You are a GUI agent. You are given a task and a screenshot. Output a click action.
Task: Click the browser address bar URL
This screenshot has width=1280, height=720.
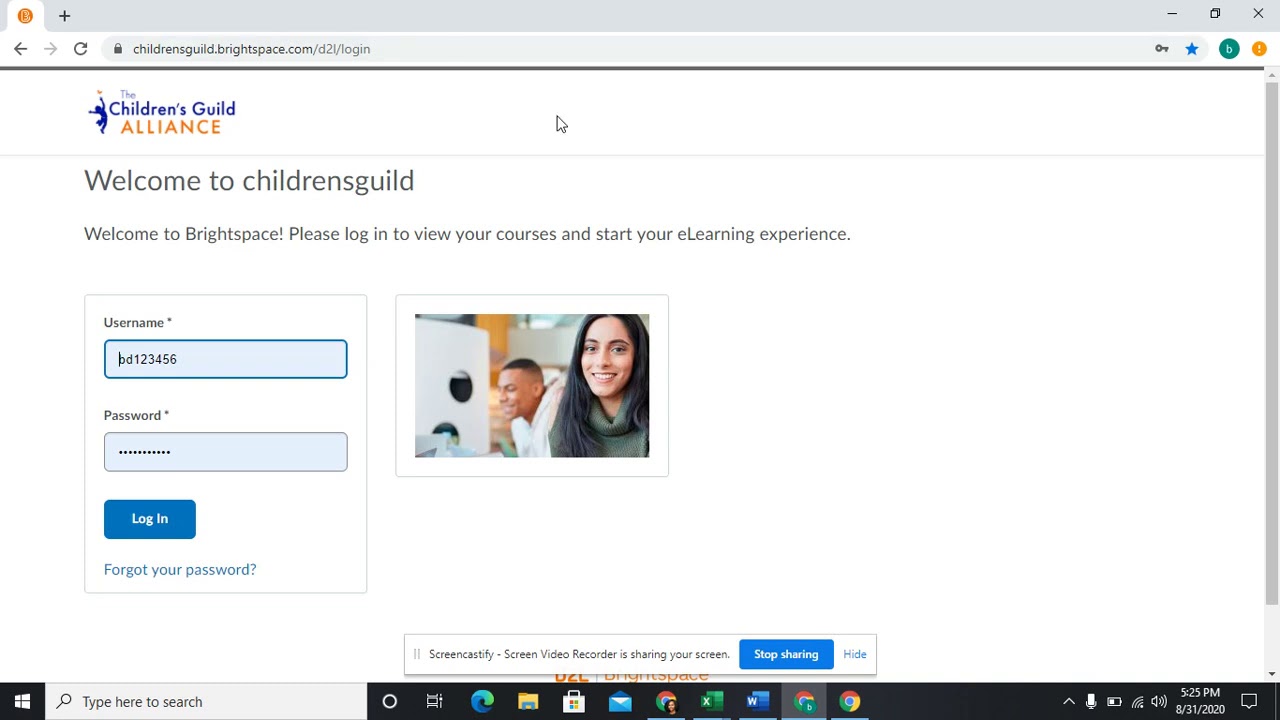(251, 49)
